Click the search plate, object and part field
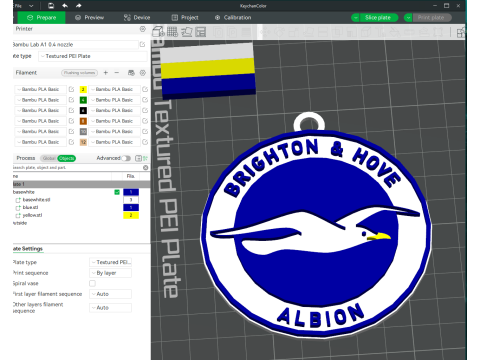 (x=77, y=167)
